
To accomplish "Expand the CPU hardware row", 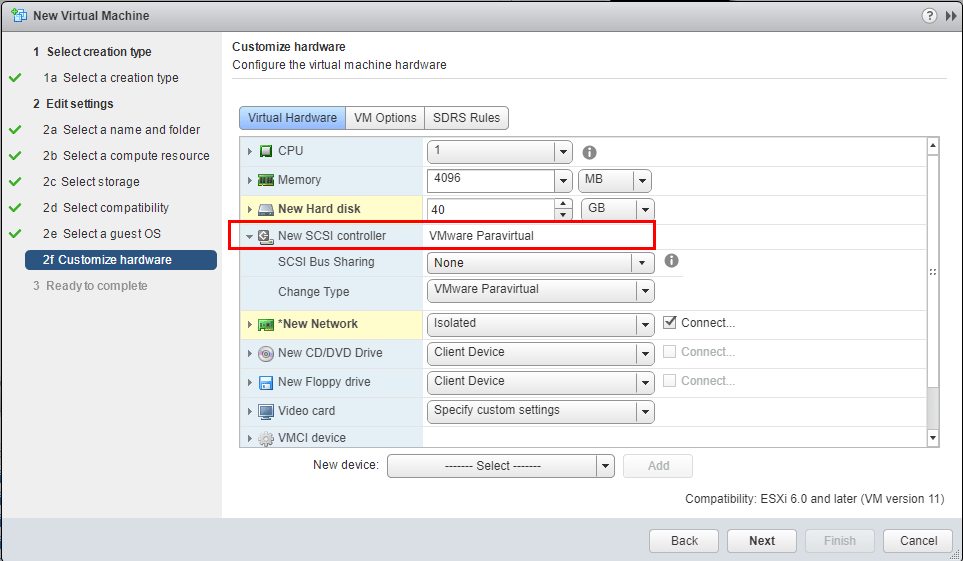I will 249,151.
